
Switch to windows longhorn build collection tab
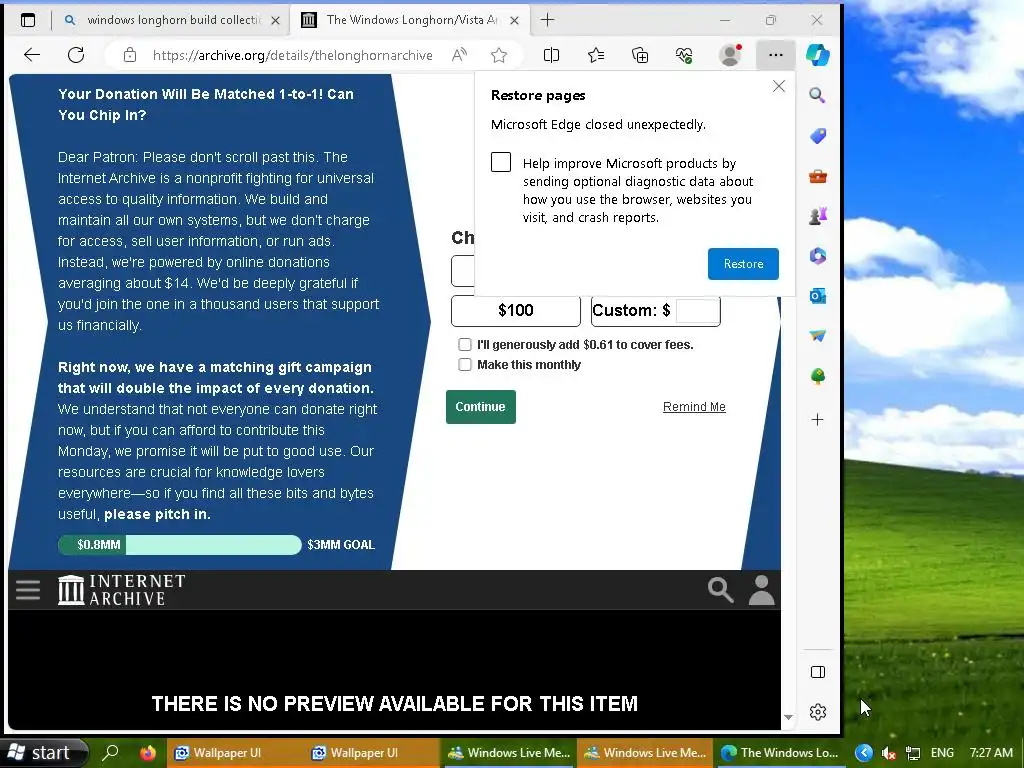point(172,20)
